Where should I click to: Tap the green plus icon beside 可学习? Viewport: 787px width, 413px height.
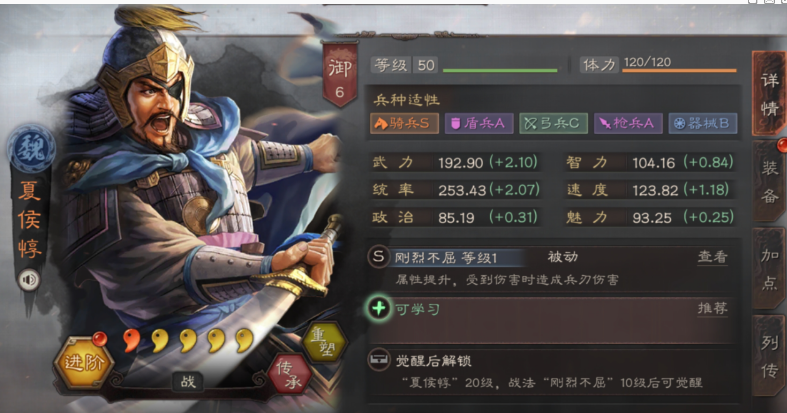click(379, 308)
